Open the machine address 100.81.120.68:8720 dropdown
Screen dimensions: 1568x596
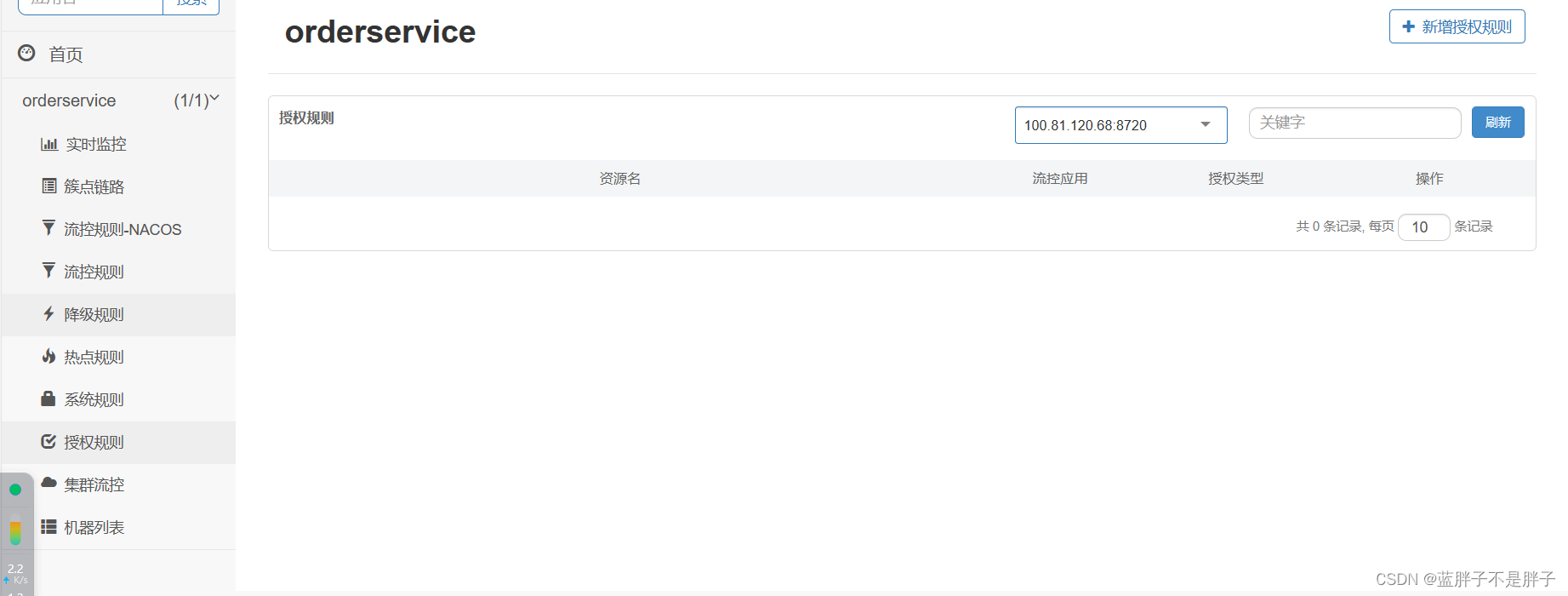pos(1120,125)
